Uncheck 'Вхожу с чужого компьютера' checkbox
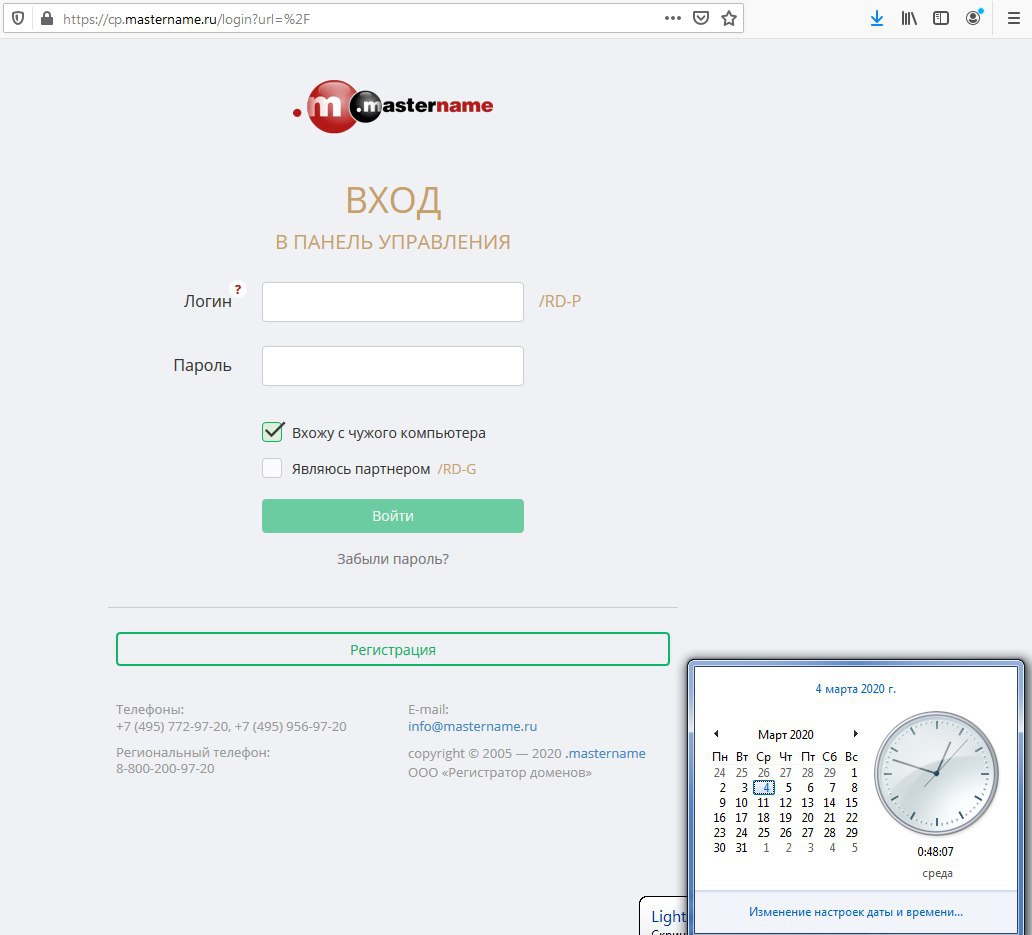The height and width of the screenshot is (935, 1032). click(272, 432)
